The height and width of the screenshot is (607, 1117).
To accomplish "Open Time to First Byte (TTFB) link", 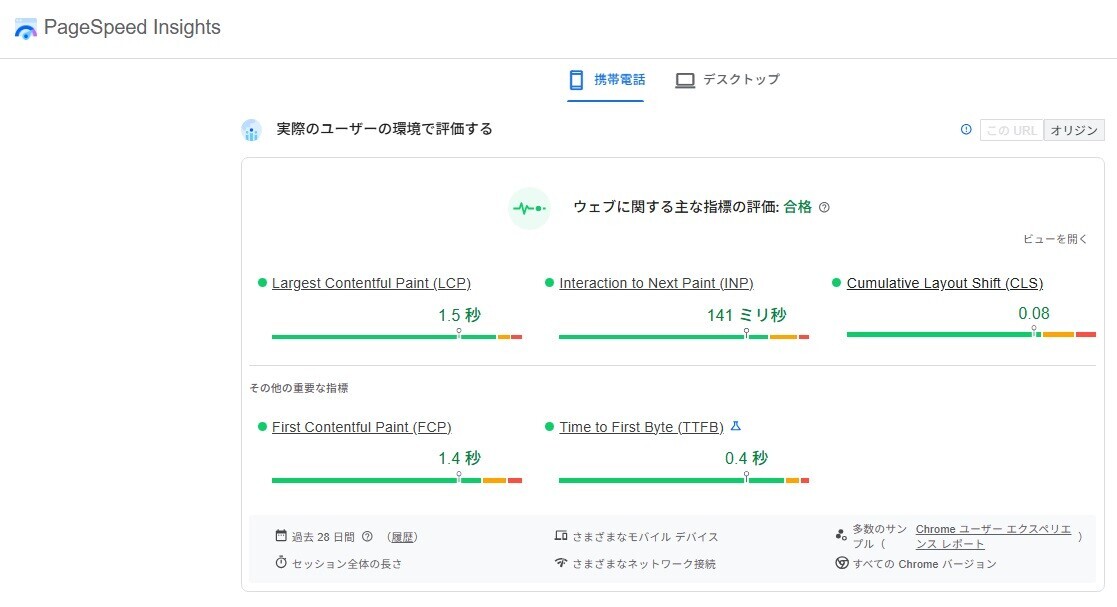I will tap(641, 427).
